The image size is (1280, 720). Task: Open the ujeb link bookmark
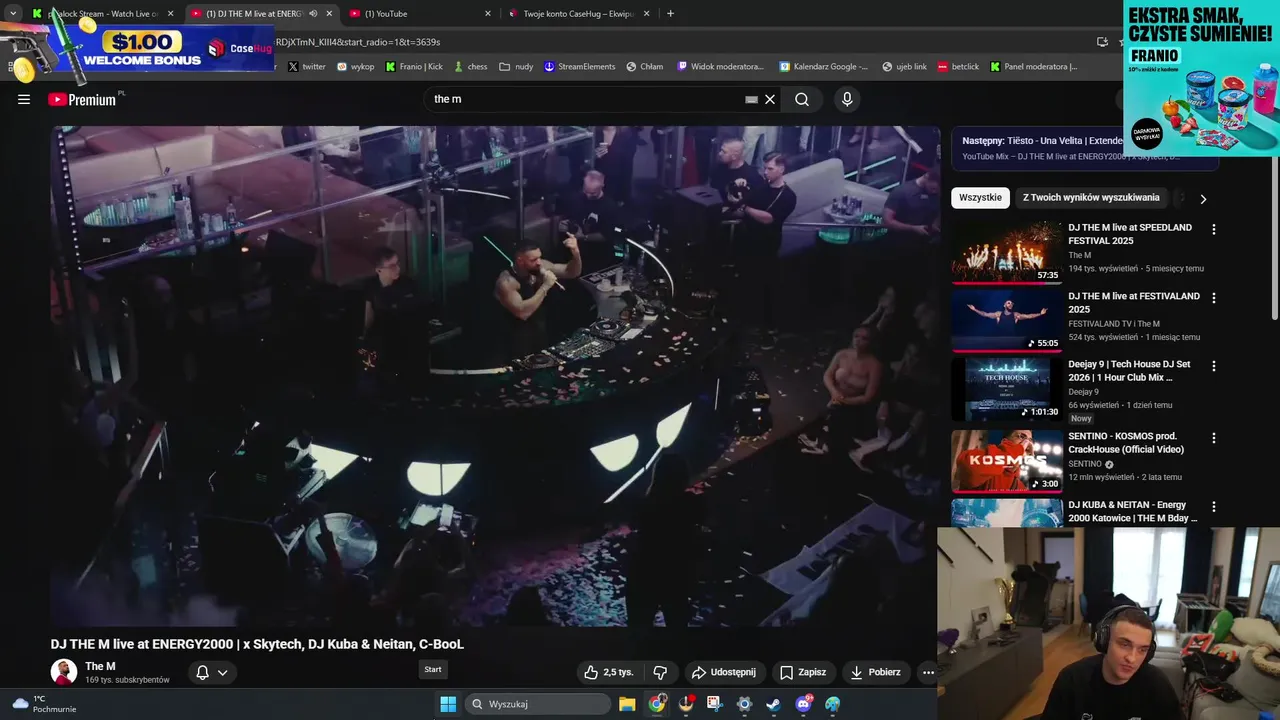click(x=905, y=67)
